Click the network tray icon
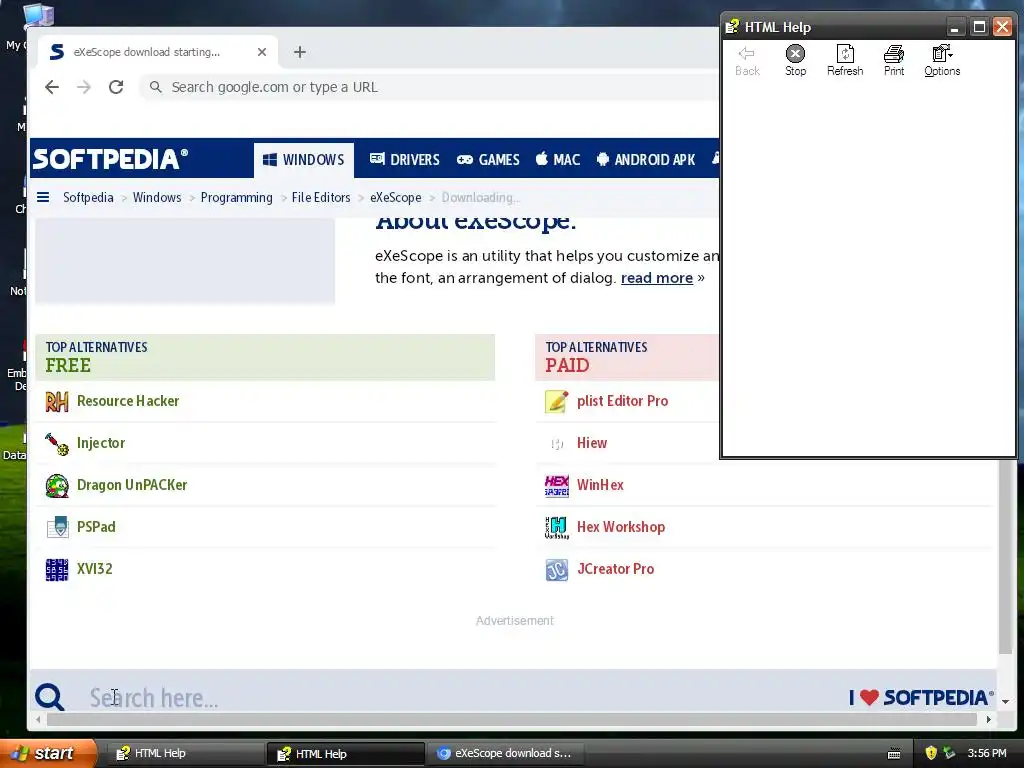 tap(949, 754)
